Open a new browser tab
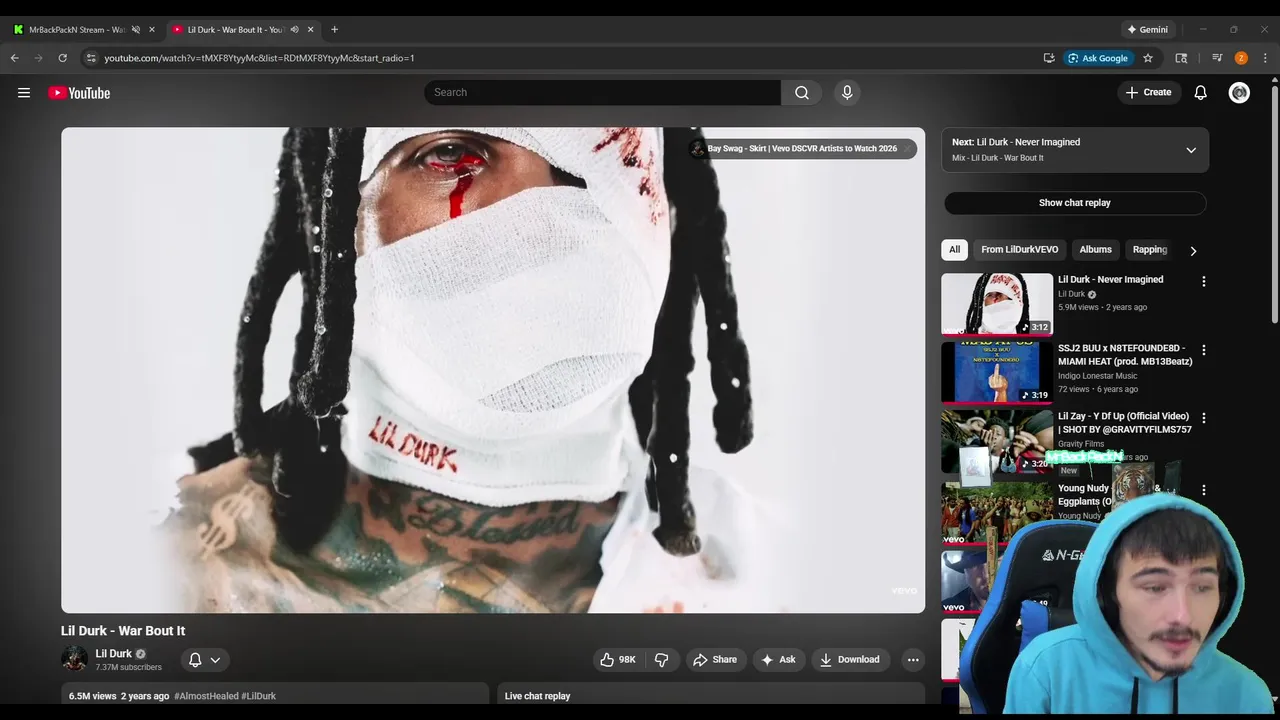The image size is (1280, 720). tap(334, 30)
